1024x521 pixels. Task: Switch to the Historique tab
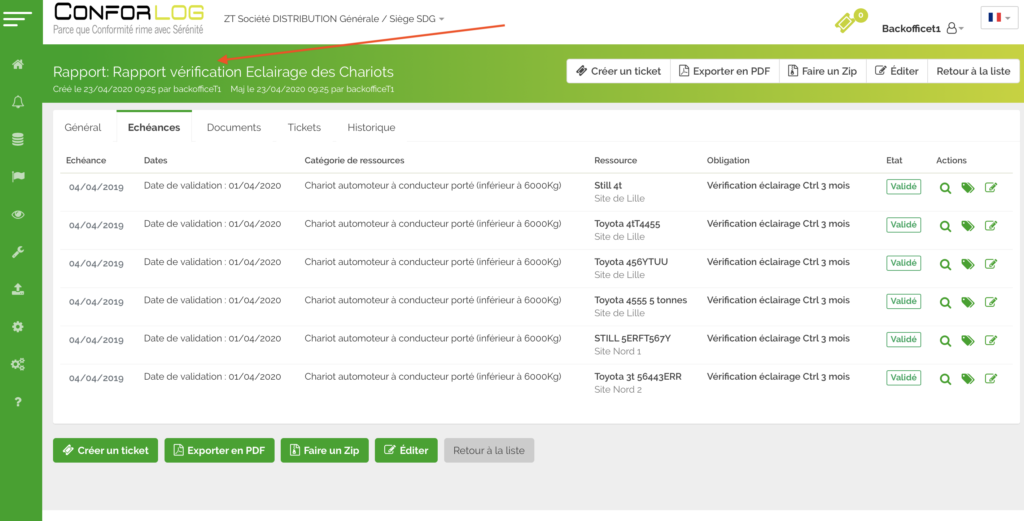point(371,128)
